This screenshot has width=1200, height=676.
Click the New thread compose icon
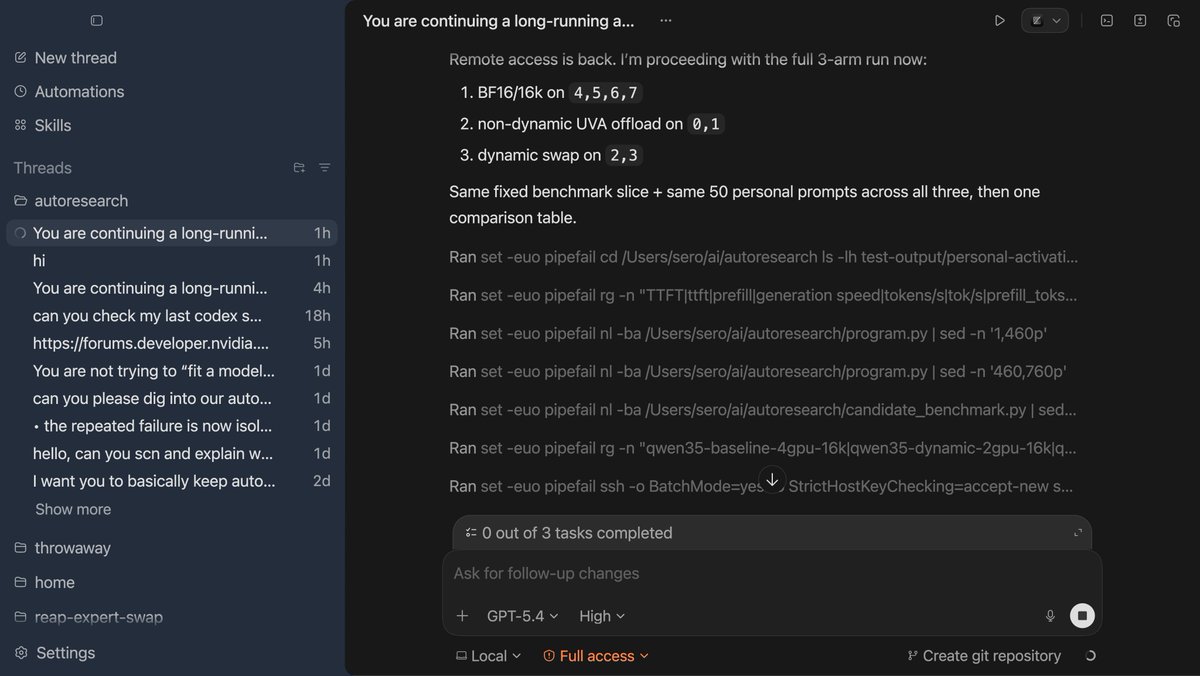click(x=21, y=58)
